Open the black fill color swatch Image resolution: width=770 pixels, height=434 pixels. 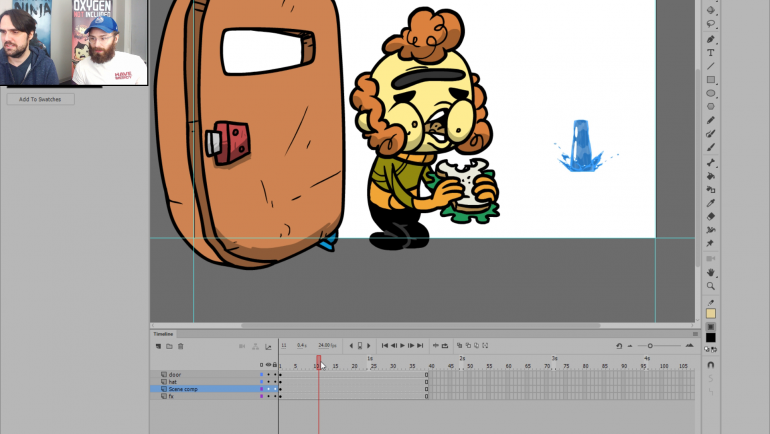tap(711, 337)
